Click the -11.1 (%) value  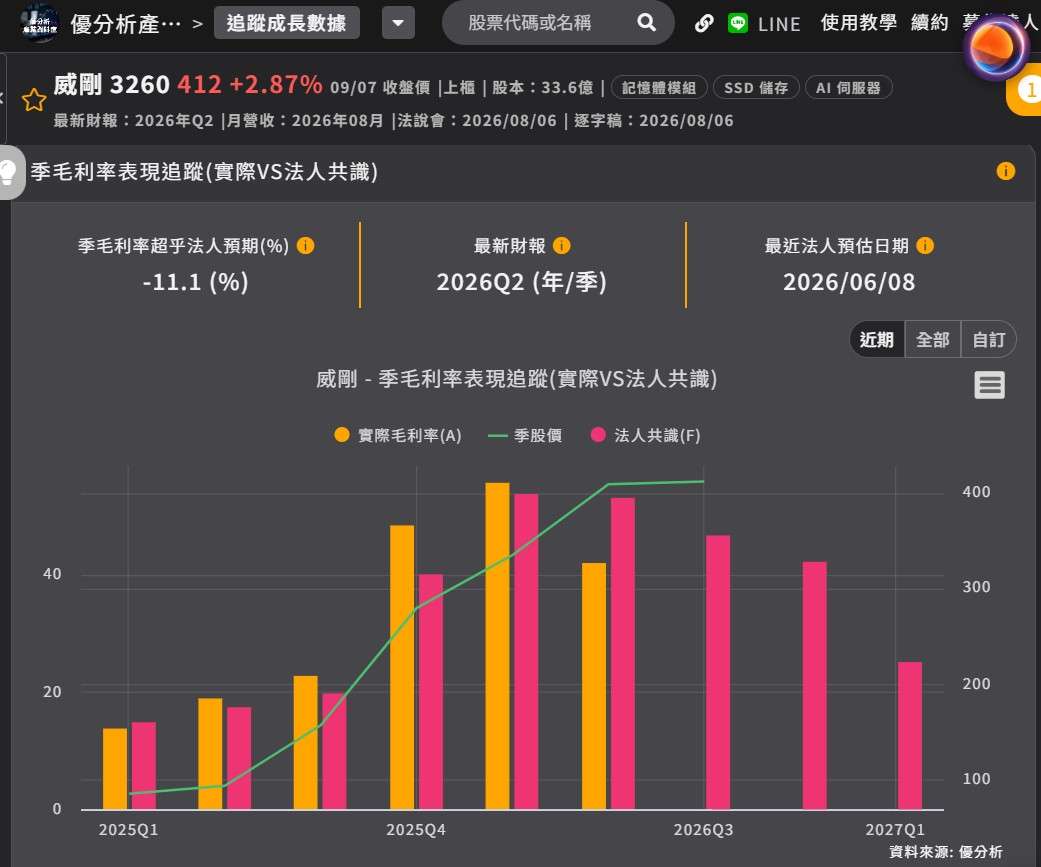pyautogui.click(x=195, y=282)
